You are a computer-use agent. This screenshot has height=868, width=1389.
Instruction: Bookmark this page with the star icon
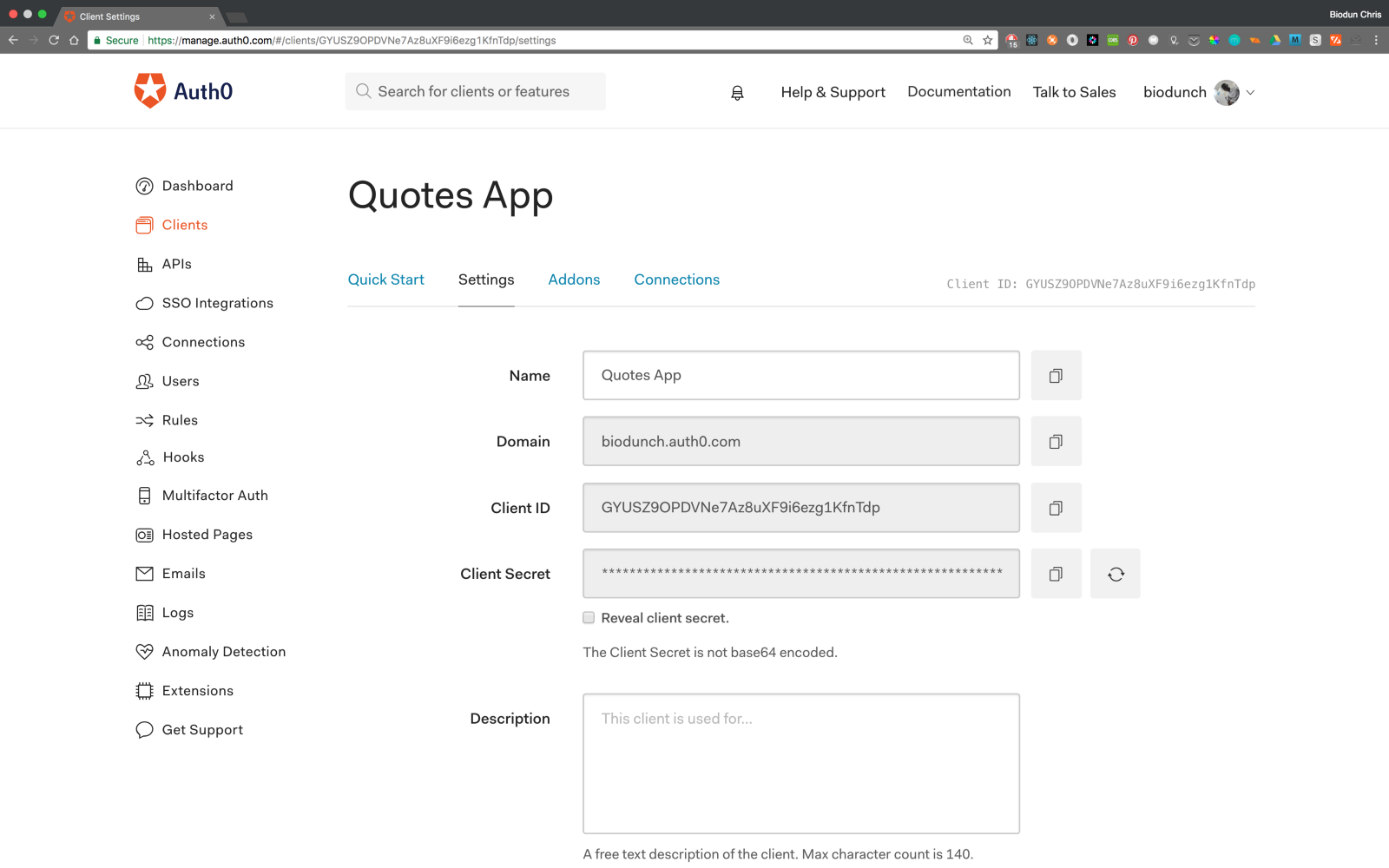(988, 40)
